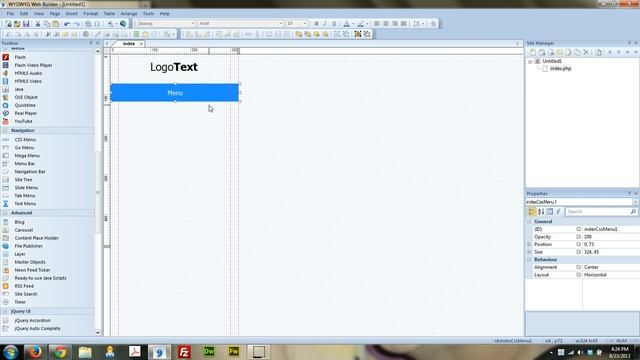Click the Redo arrow icon

[76, 24]
